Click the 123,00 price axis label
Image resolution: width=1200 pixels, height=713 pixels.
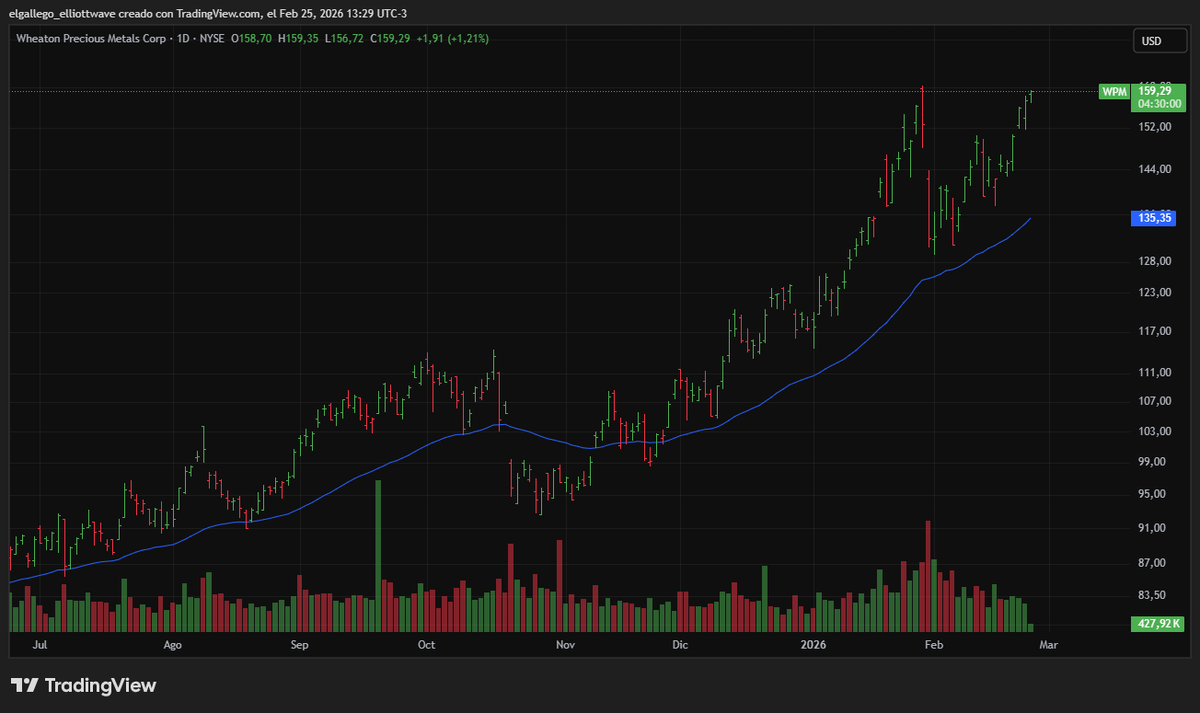click(x=1154, y=293)
